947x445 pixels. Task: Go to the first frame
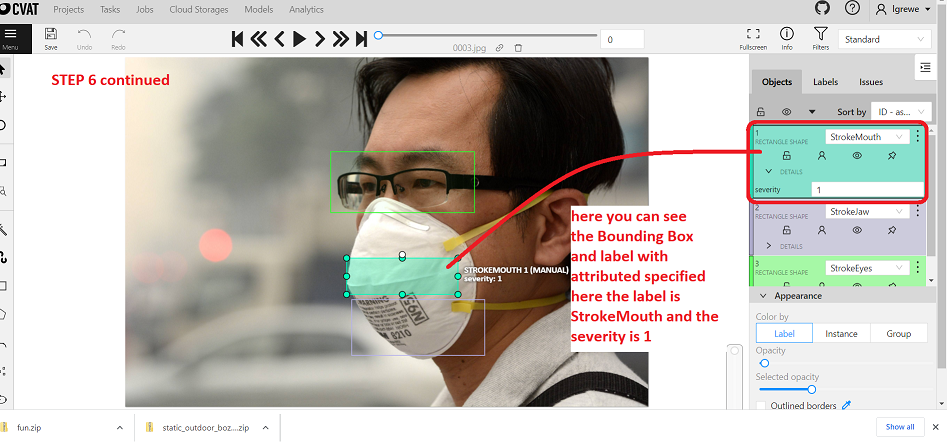coord(238,39)
